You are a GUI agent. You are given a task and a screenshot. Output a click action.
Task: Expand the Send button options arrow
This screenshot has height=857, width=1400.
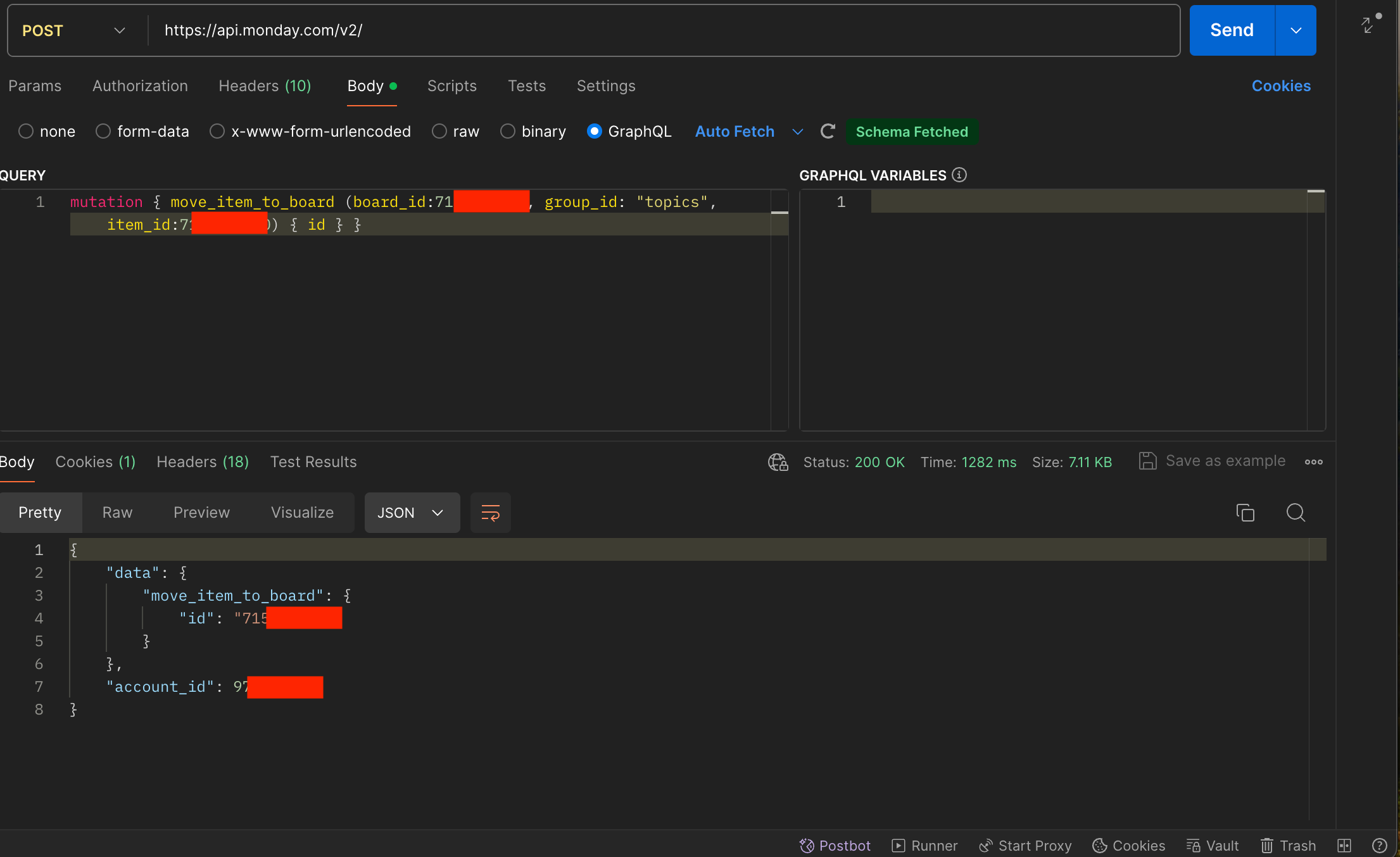[1296, 30]
